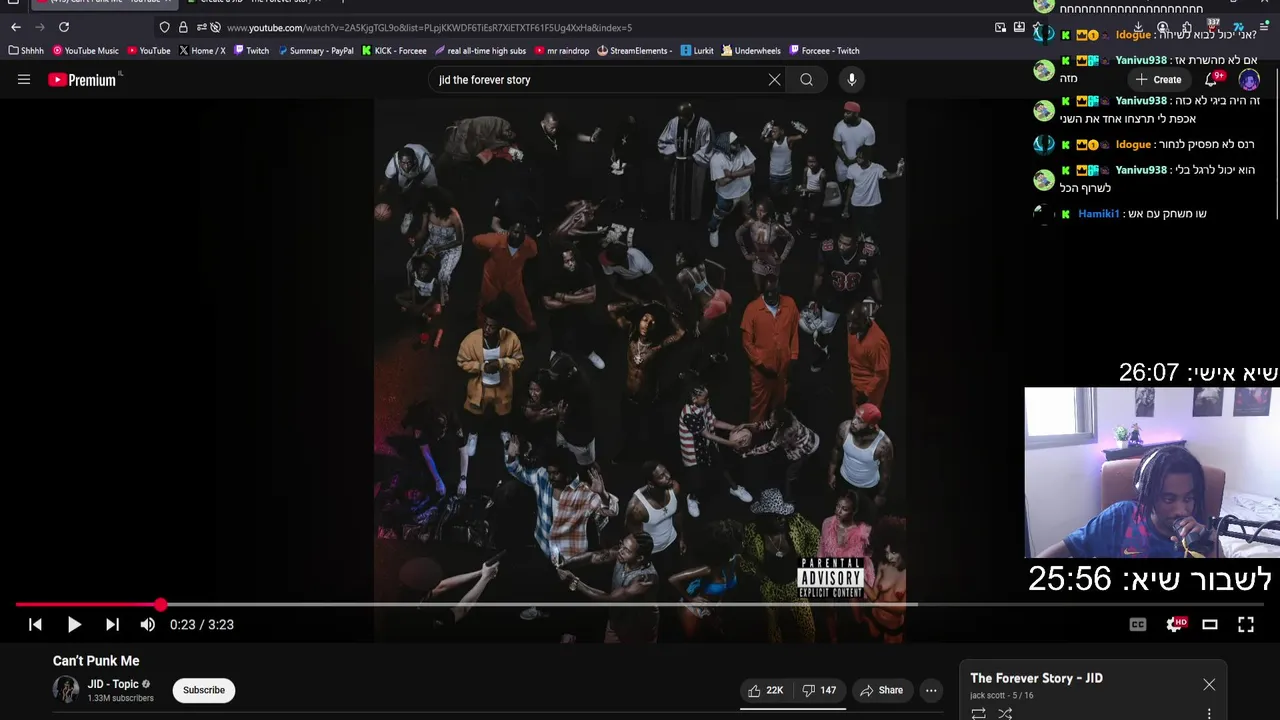Switch to the second browser tab
This screenshot has height=720, width=1280.
click(255, 3)
